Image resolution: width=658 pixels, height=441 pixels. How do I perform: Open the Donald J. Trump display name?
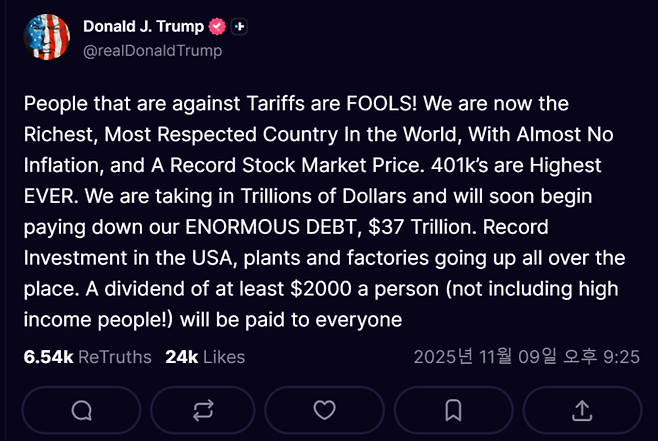(143, 27)
